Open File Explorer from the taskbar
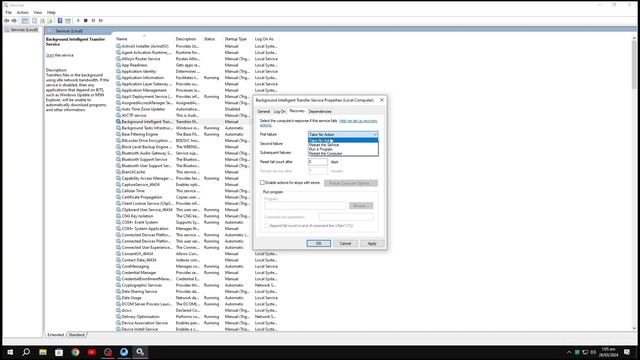Viewport: 640px width, 360px height. tap(42, 352)
